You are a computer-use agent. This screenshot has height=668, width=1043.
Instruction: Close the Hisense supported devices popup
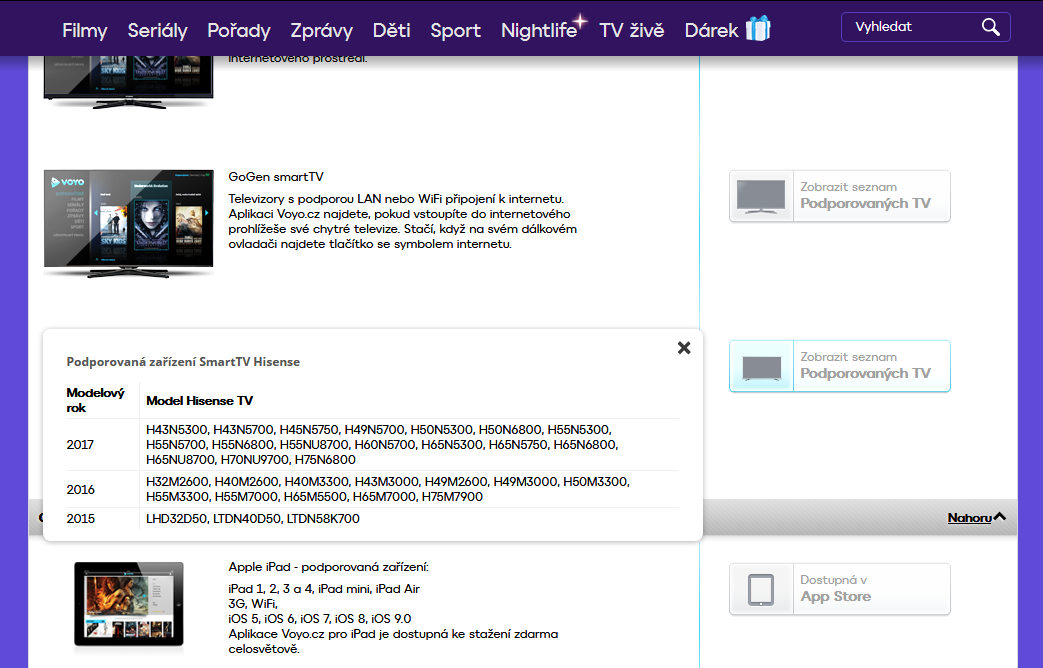pos(684,348)
